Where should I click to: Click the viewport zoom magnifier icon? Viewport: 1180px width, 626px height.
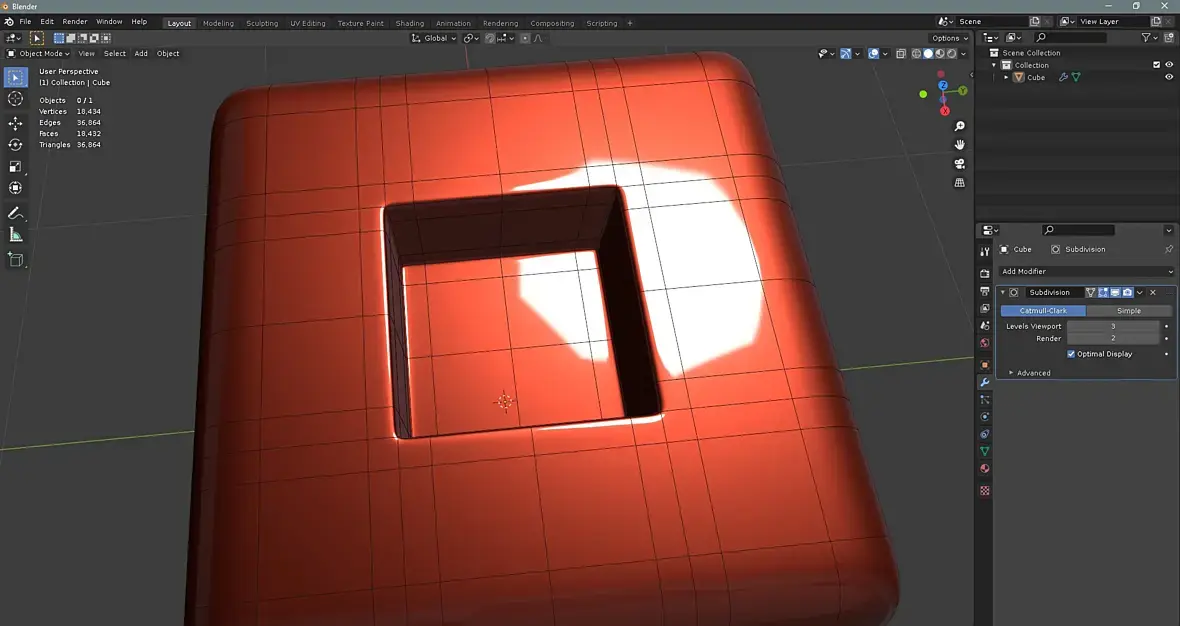(959, 126)
